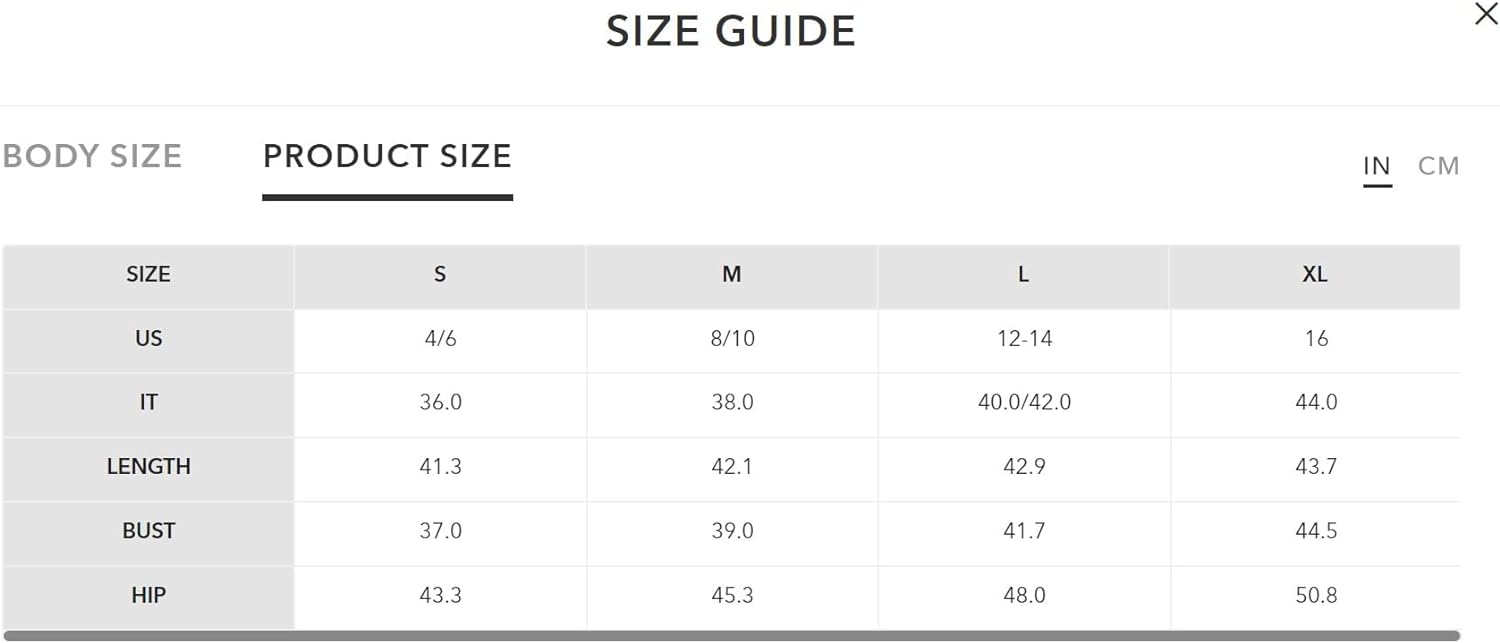Click the HIP row label
The height and width of the screenshot is (643, 1500).
[148, 595]
